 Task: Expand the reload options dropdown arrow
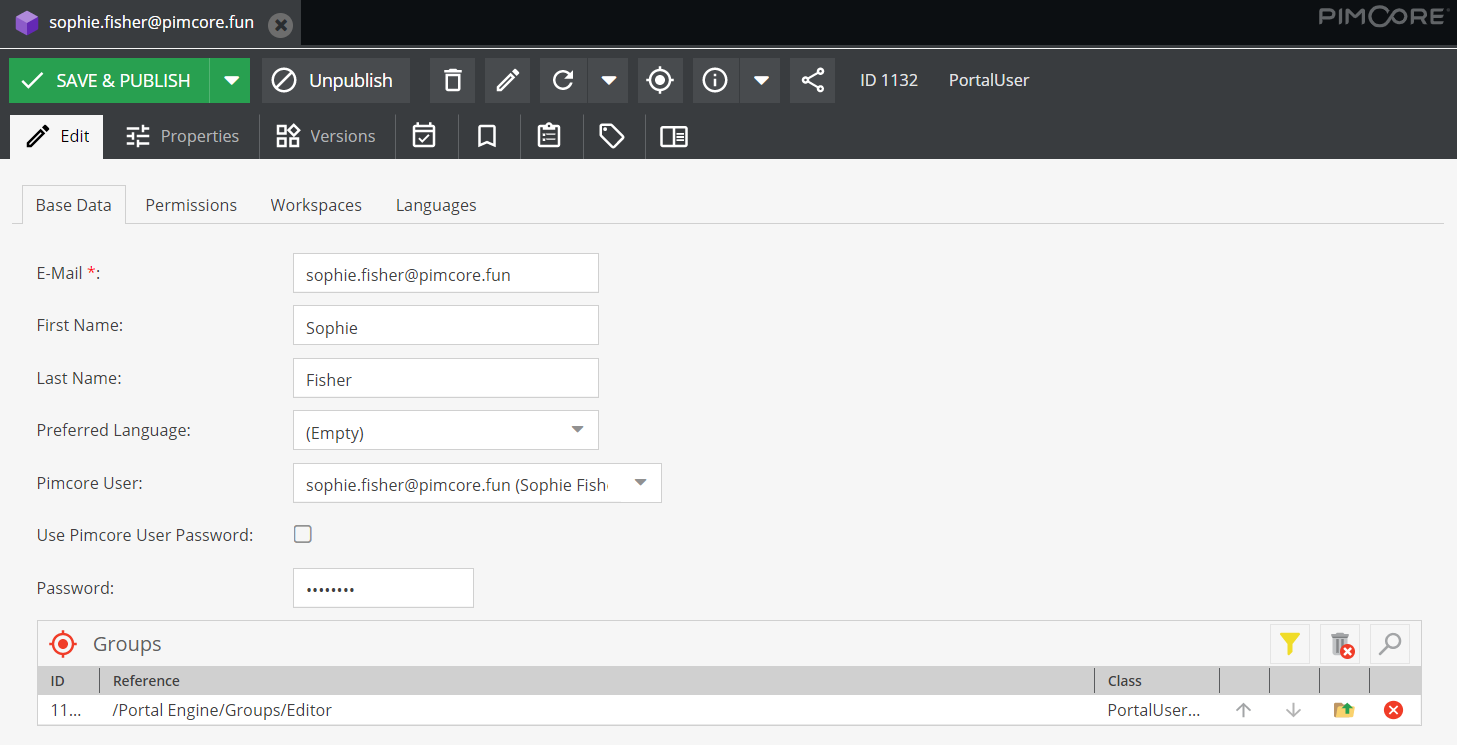click(x=608, y=80)
